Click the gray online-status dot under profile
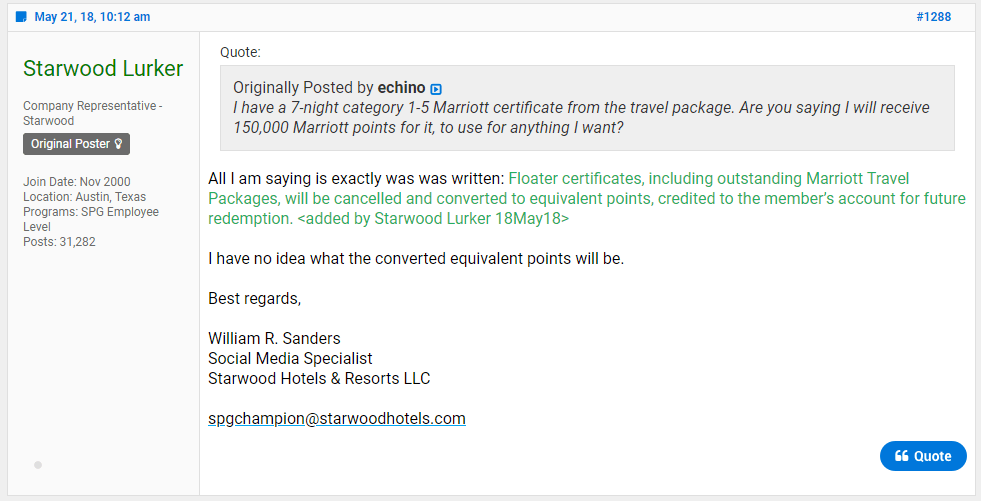Image resolution: width=981 pixels, height=501 pixels. click(x=38, y=465)
